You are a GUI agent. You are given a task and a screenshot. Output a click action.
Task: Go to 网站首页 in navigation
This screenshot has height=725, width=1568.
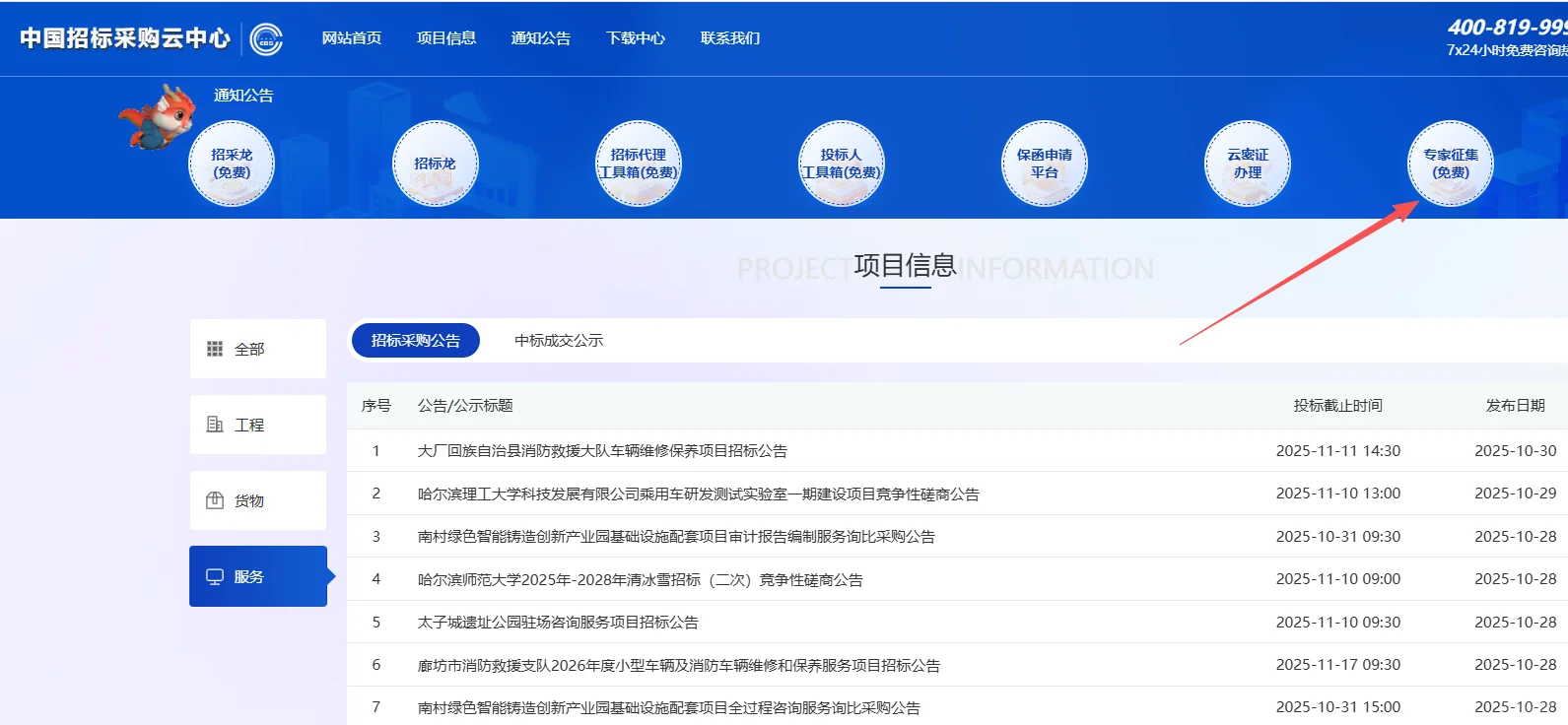tap(352, 38)
